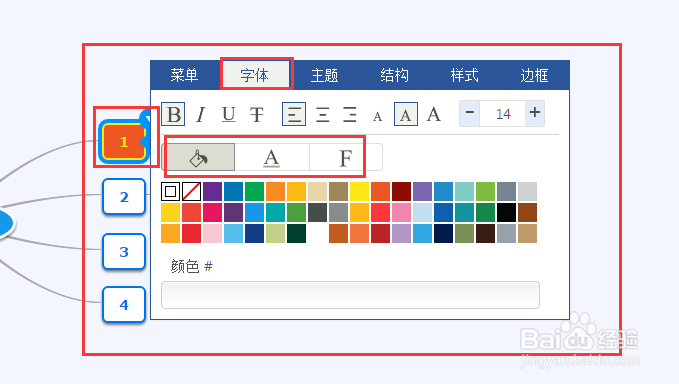This screenshot has width=679, height=384.
Task: Pick the beige swatch in the first row
Action: point(317,191)
